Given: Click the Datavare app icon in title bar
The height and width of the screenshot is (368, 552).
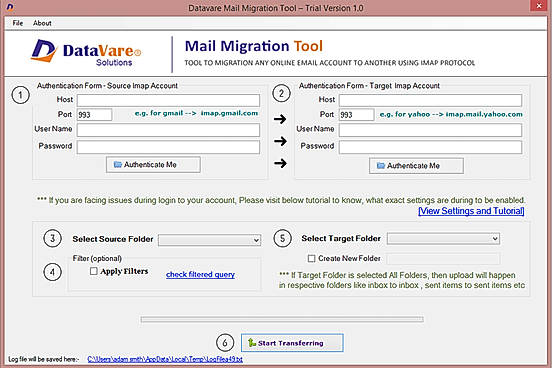Looking at the screenshot, I should pyautogui.click(x=10, y=7).
